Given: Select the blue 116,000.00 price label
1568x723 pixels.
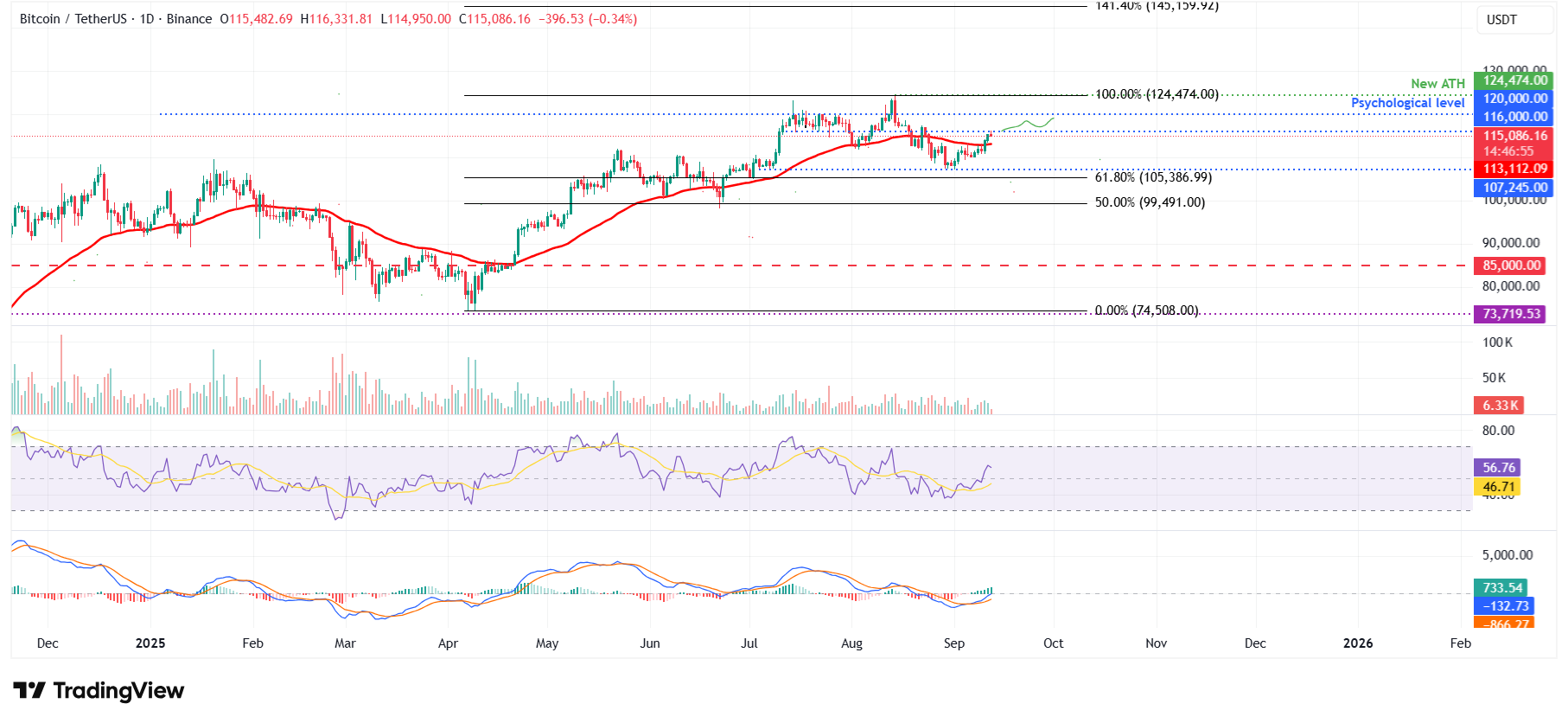Looking at the screenshot, I should click(x=1514, y=117).
